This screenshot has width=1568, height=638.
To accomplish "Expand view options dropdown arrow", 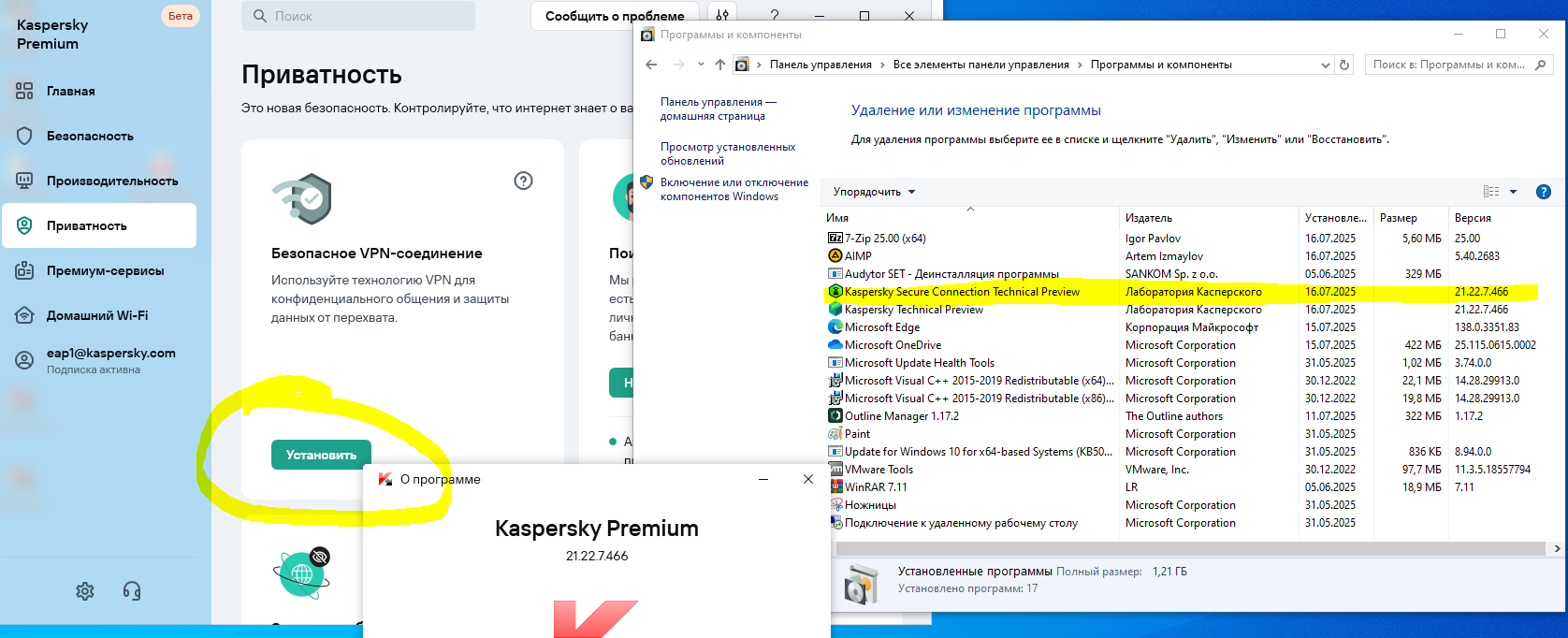I will pyautogui.click(x=1513, y=192).
